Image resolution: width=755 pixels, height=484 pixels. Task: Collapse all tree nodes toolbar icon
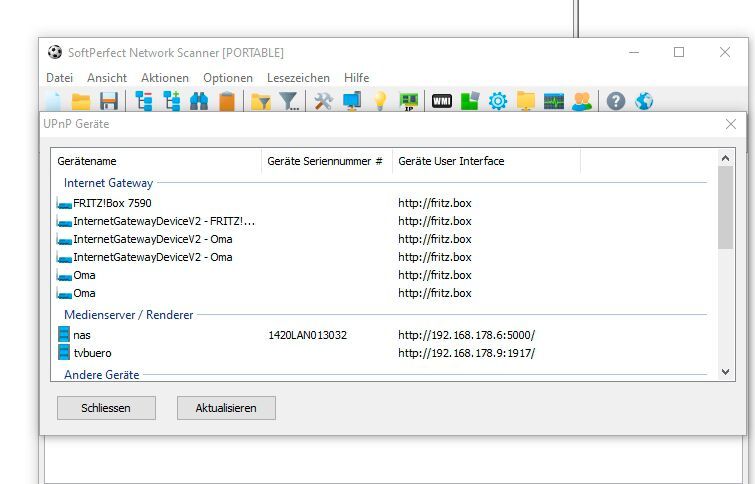[x=143, y=101]
